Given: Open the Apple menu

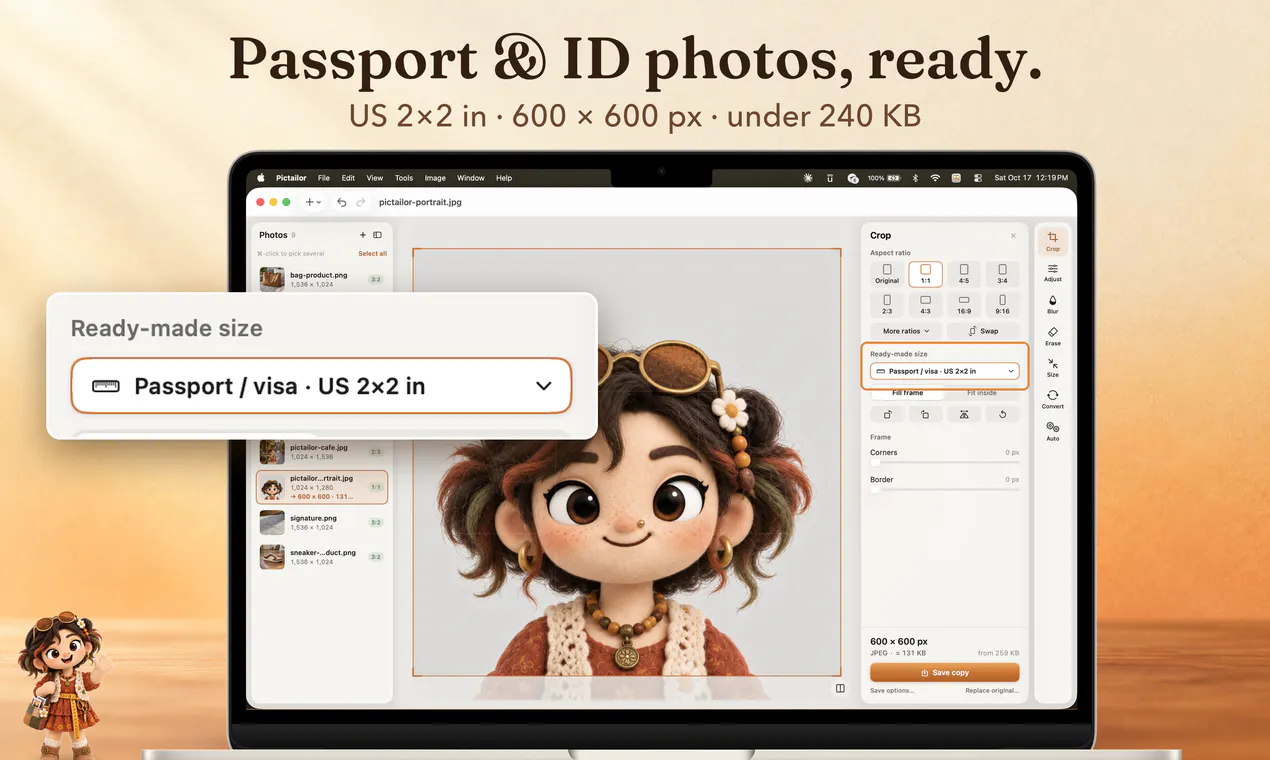Looking at the screenshot, I should click(x=261, y=178).
